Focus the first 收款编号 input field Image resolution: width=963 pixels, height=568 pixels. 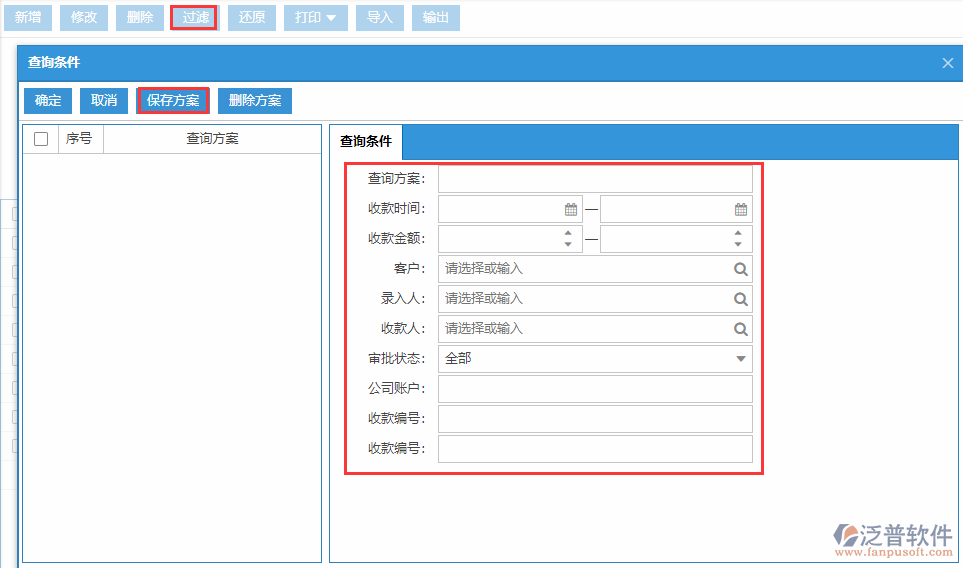point(595,419)
